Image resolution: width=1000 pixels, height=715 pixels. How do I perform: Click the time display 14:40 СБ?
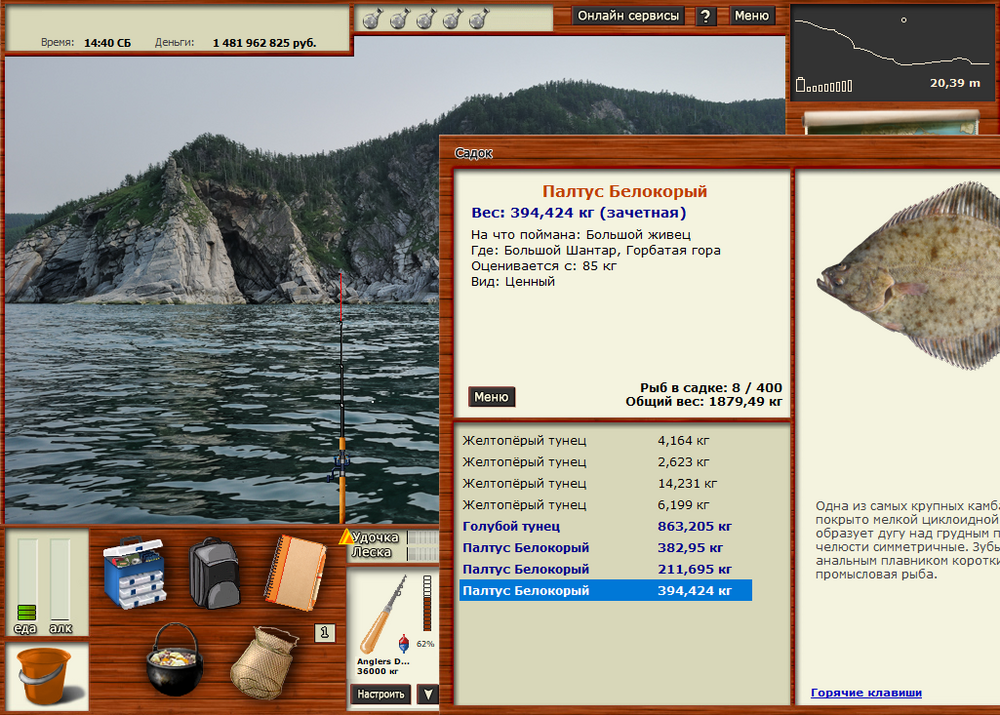click(x=107, y=43)
